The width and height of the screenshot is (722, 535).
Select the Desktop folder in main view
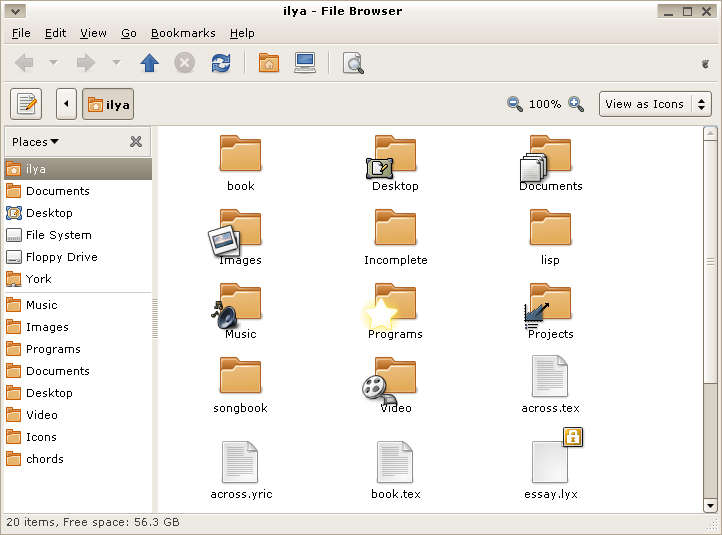pos(393,157)
